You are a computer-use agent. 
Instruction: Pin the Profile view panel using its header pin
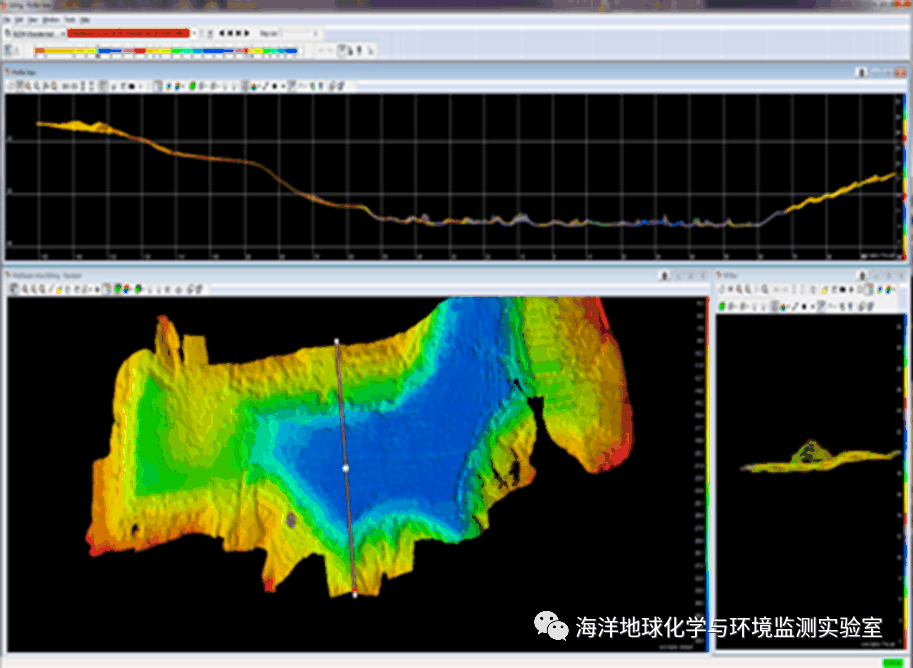tap(860, 72)
